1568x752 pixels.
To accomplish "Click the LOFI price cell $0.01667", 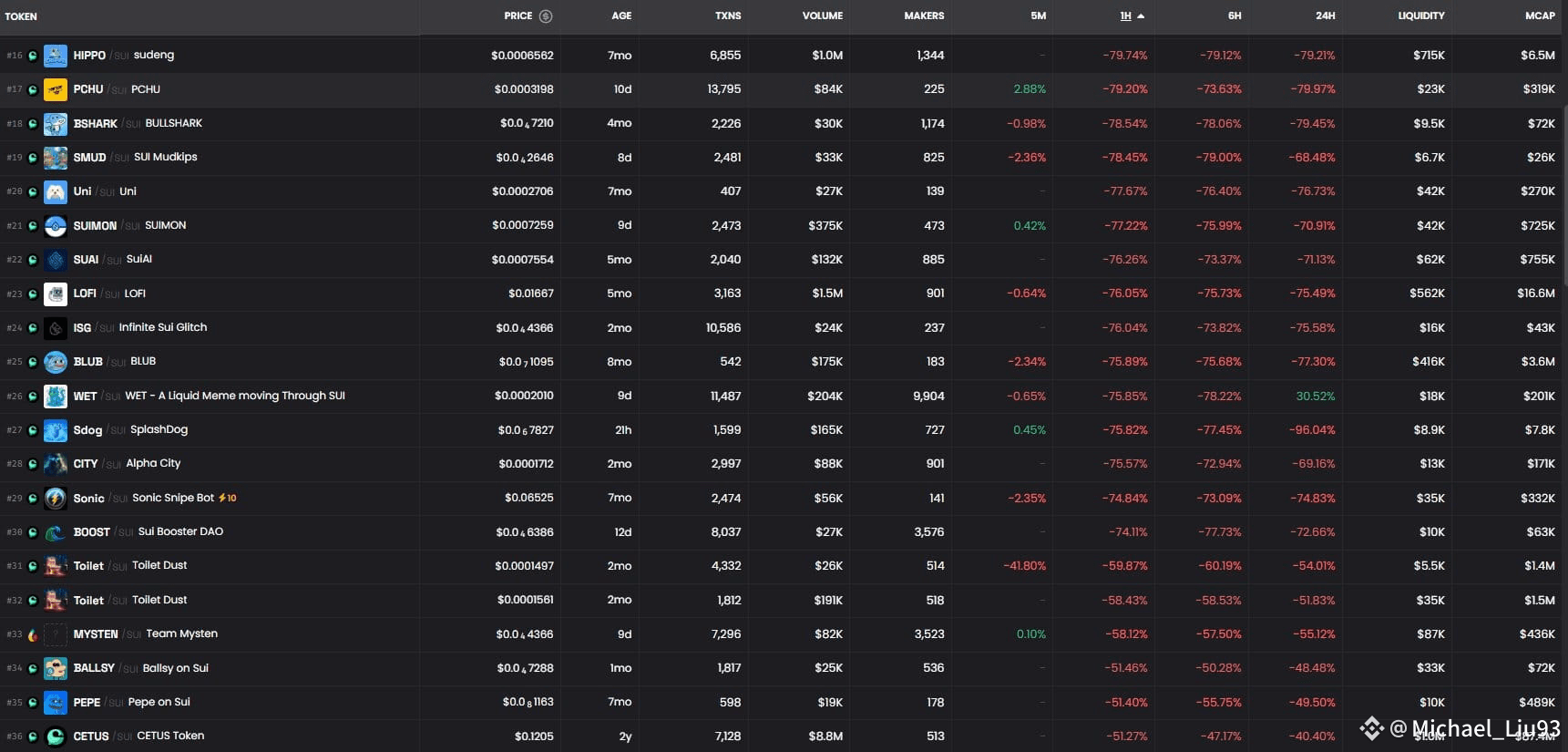I will pyautogui.click(x=530, y=294).
